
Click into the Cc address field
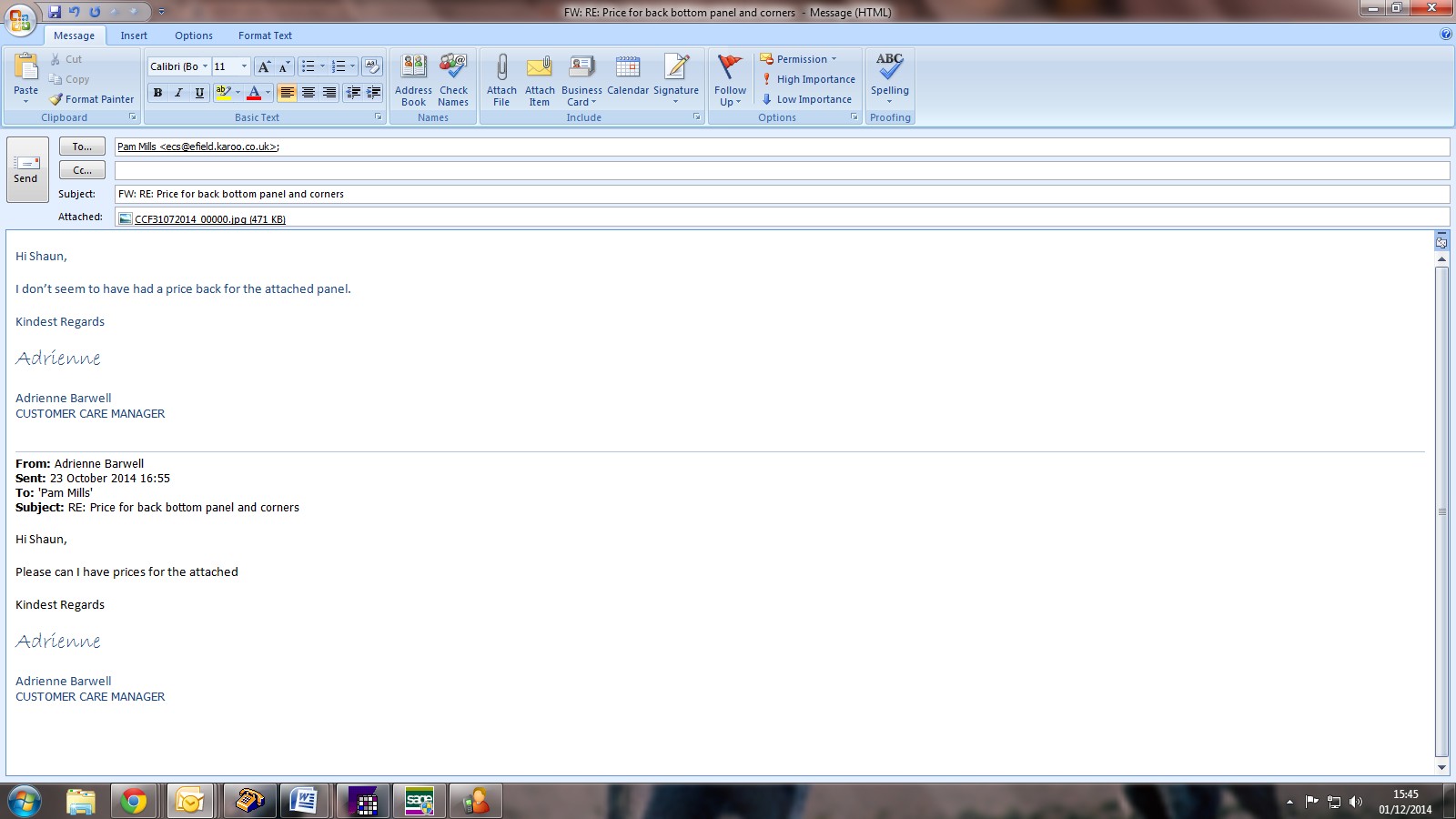781,170
